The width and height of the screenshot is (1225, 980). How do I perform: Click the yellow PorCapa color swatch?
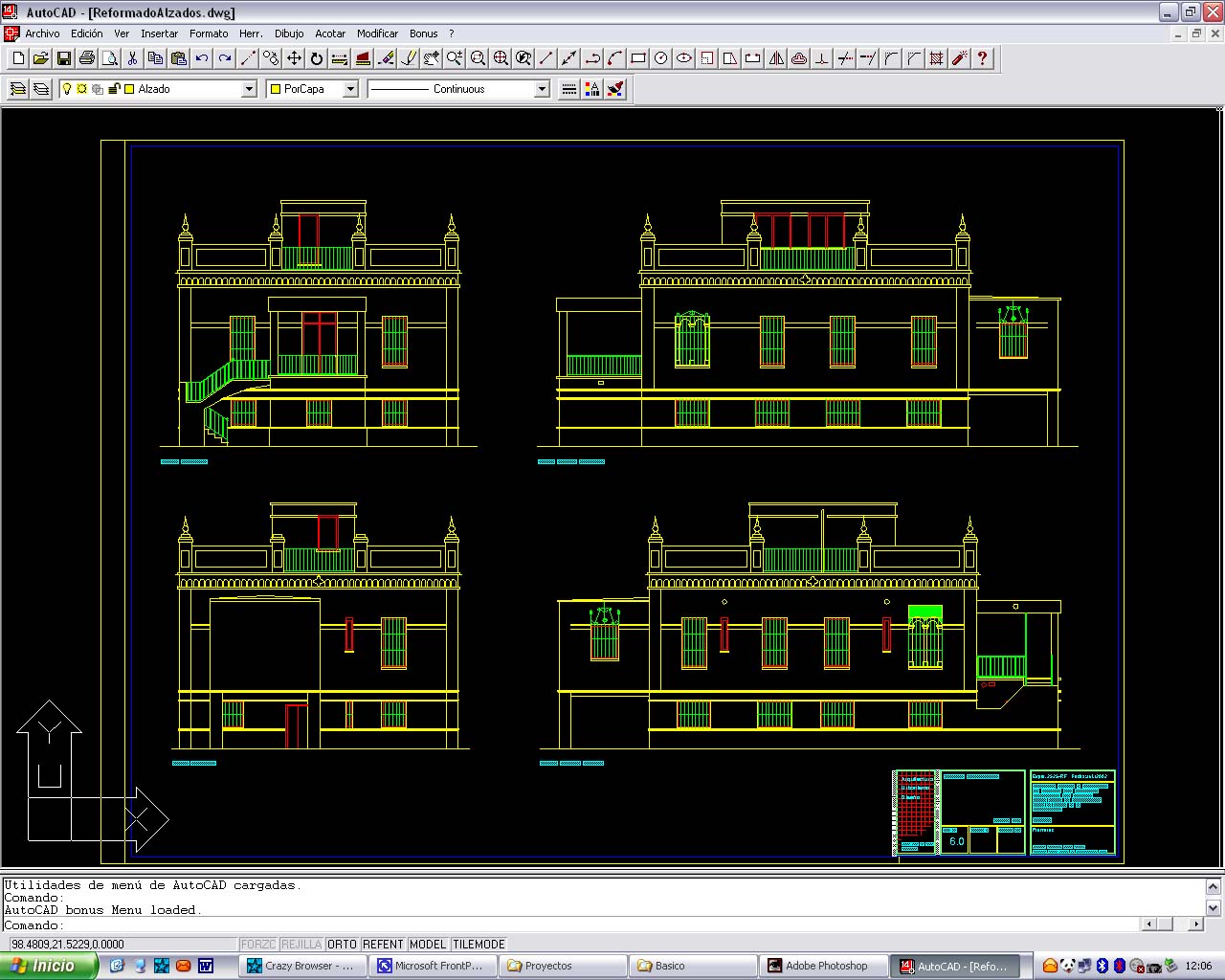click(276, 89)
